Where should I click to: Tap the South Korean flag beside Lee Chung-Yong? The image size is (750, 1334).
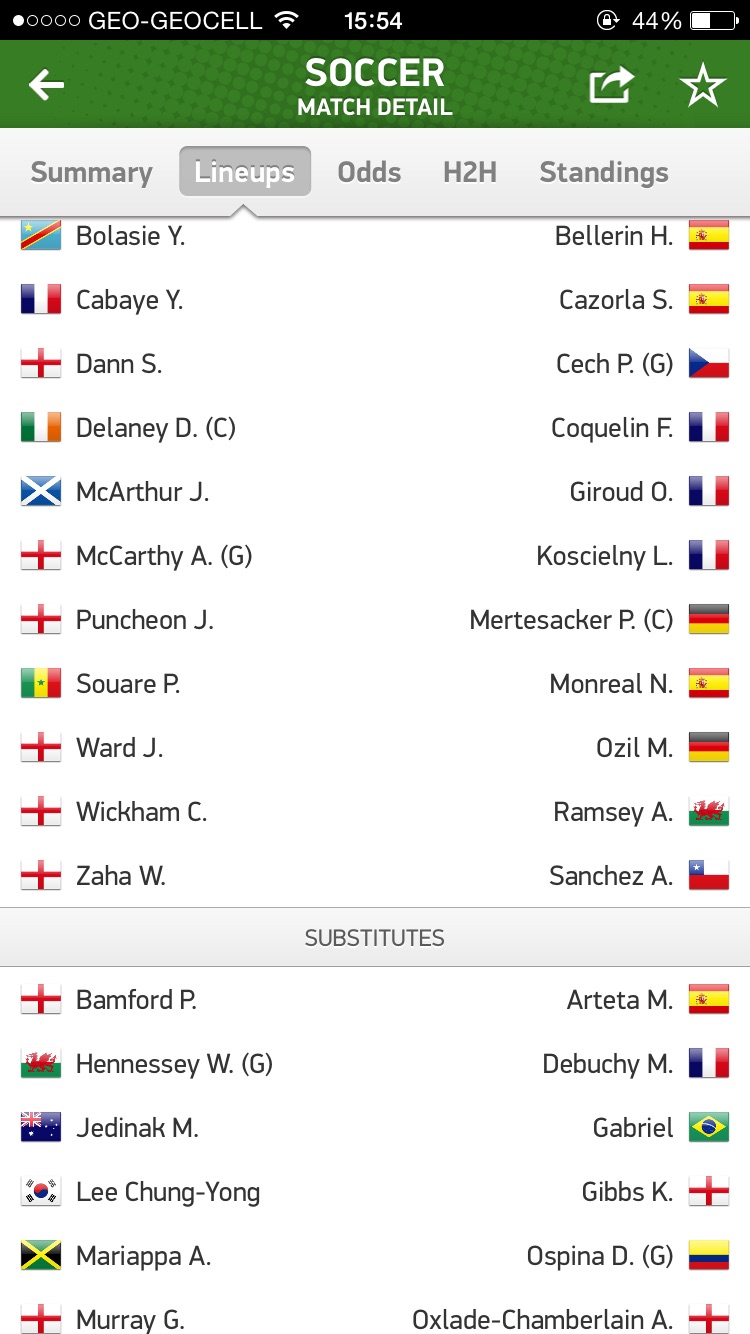click(41, 1192)
